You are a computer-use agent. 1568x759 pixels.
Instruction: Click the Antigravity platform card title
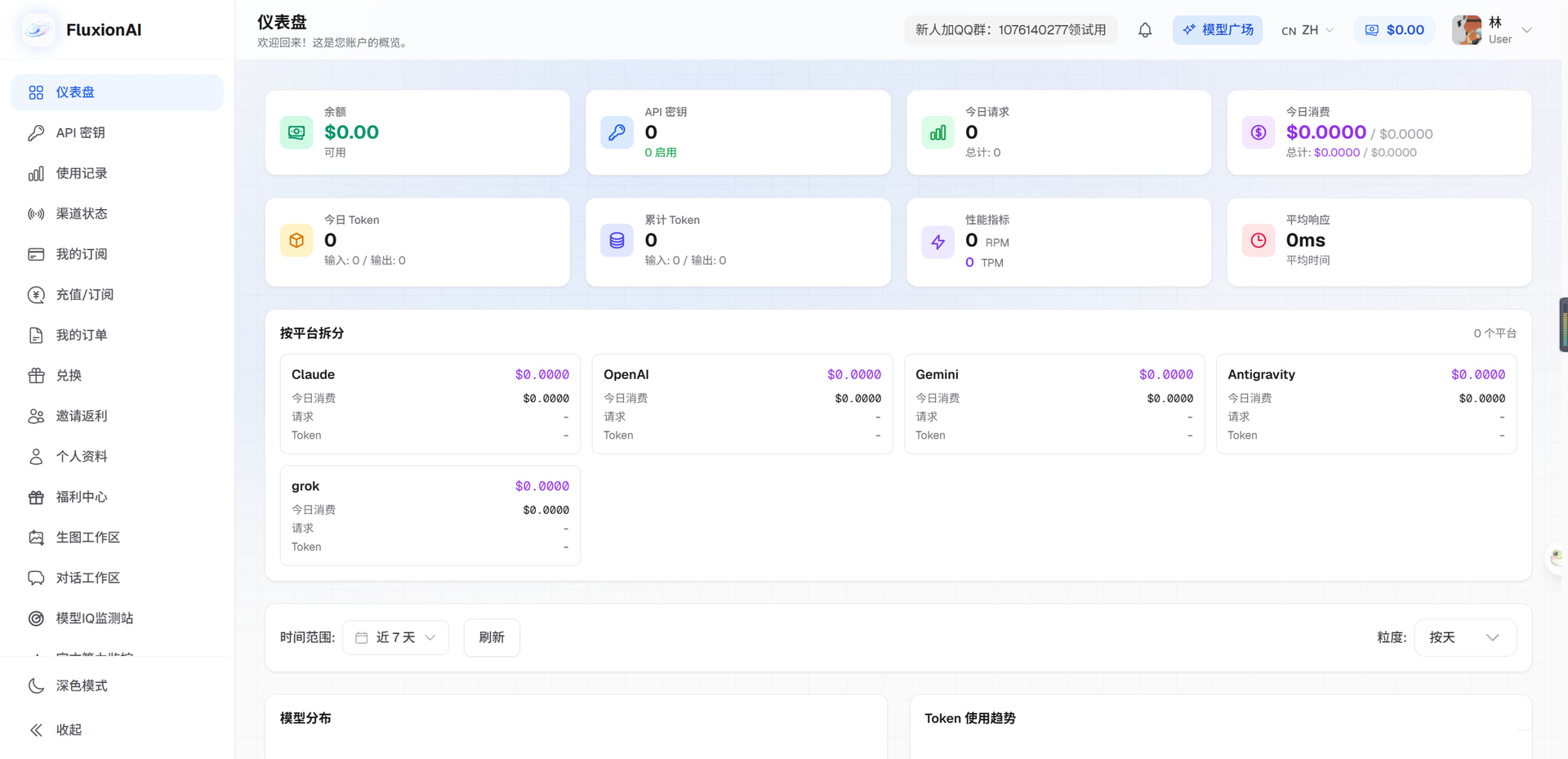[1261, 374]
